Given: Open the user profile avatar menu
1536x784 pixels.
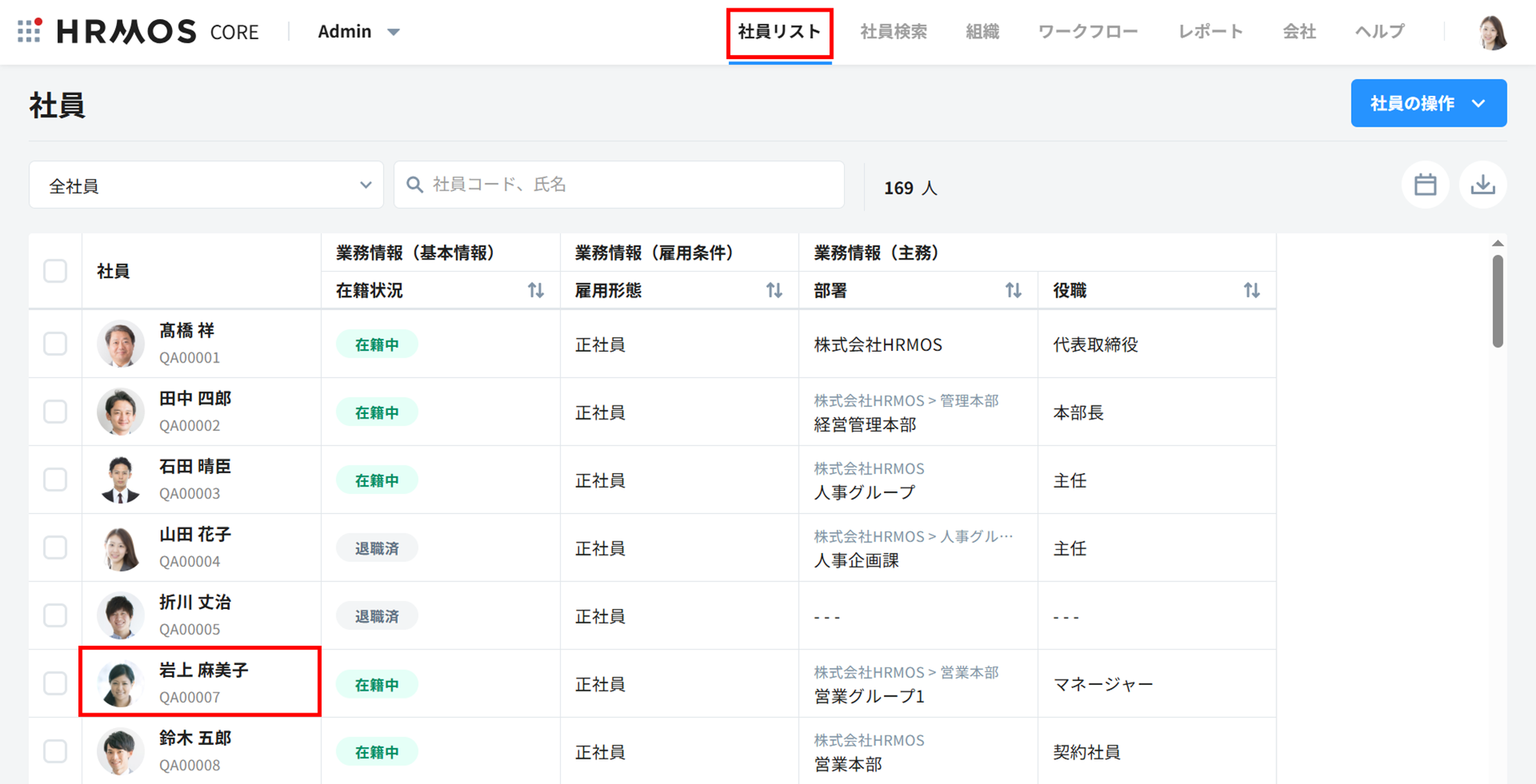Looking at the screenshot, I should (1492, 32).
